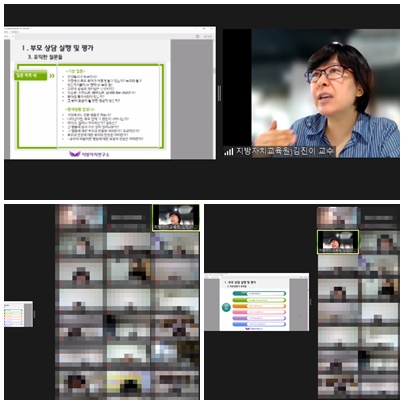
Task: Open the small shared slide at left edge
Action: pyautogui.click(x=18, y=314)
